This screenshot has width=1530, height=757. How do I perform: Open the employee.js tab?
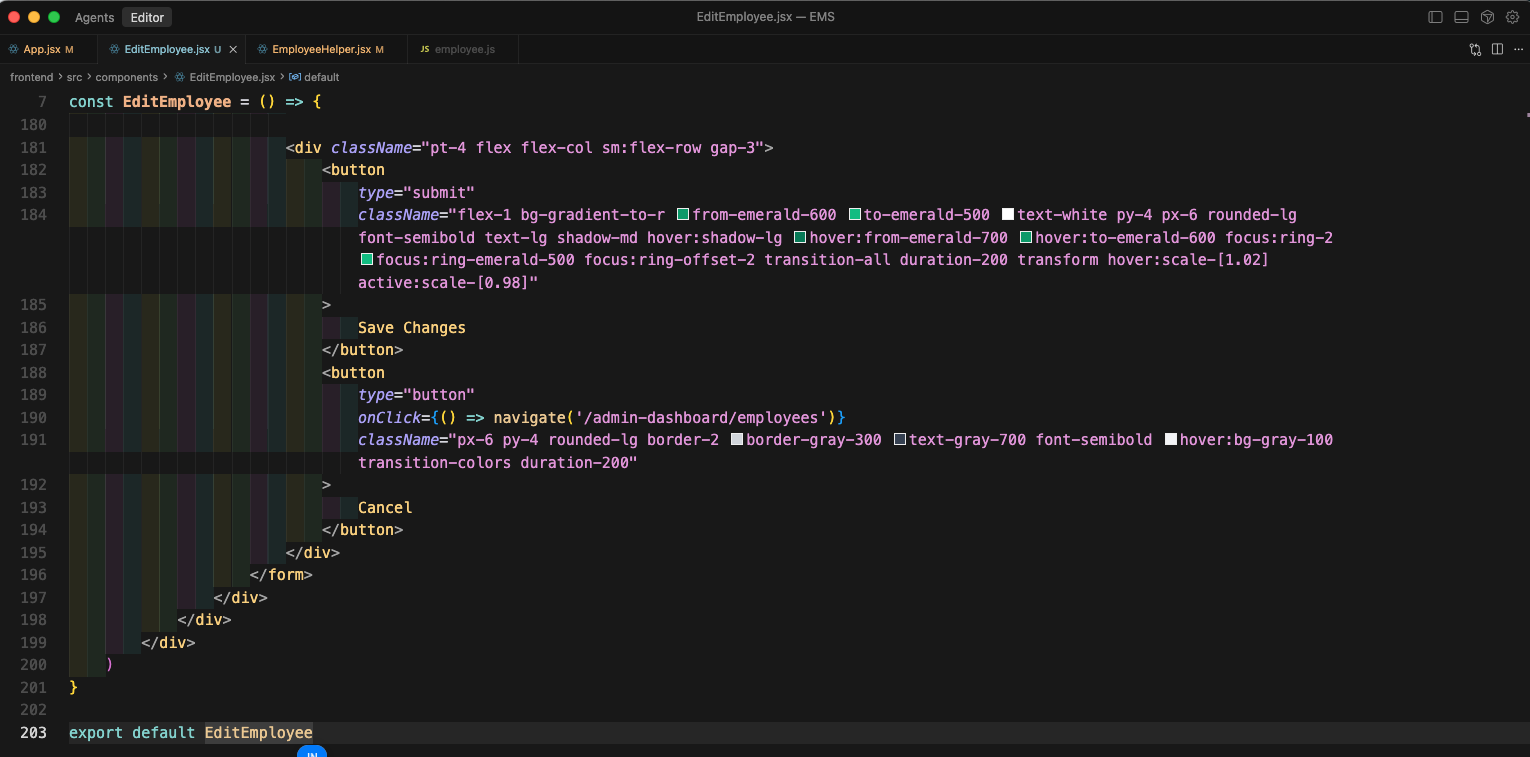tap(464, 49)
